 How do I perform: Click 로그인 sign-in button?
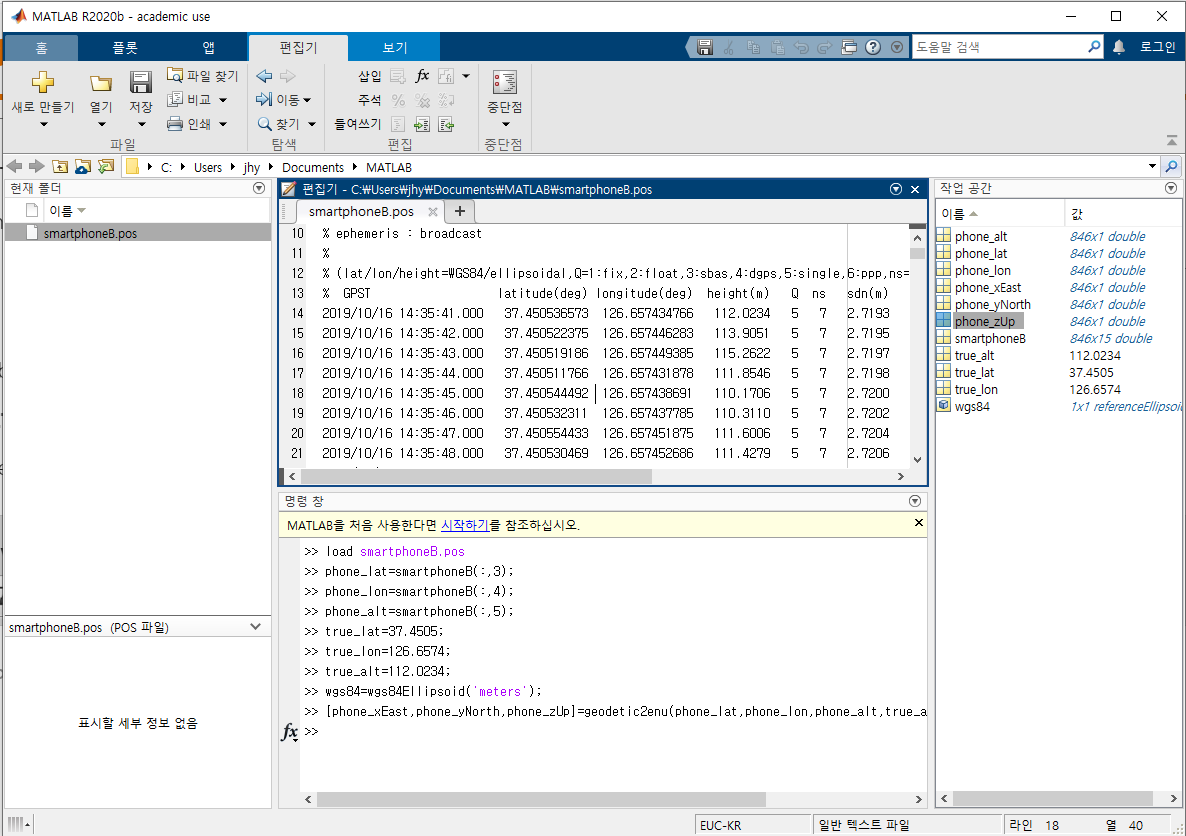(x=1157, y=47)
